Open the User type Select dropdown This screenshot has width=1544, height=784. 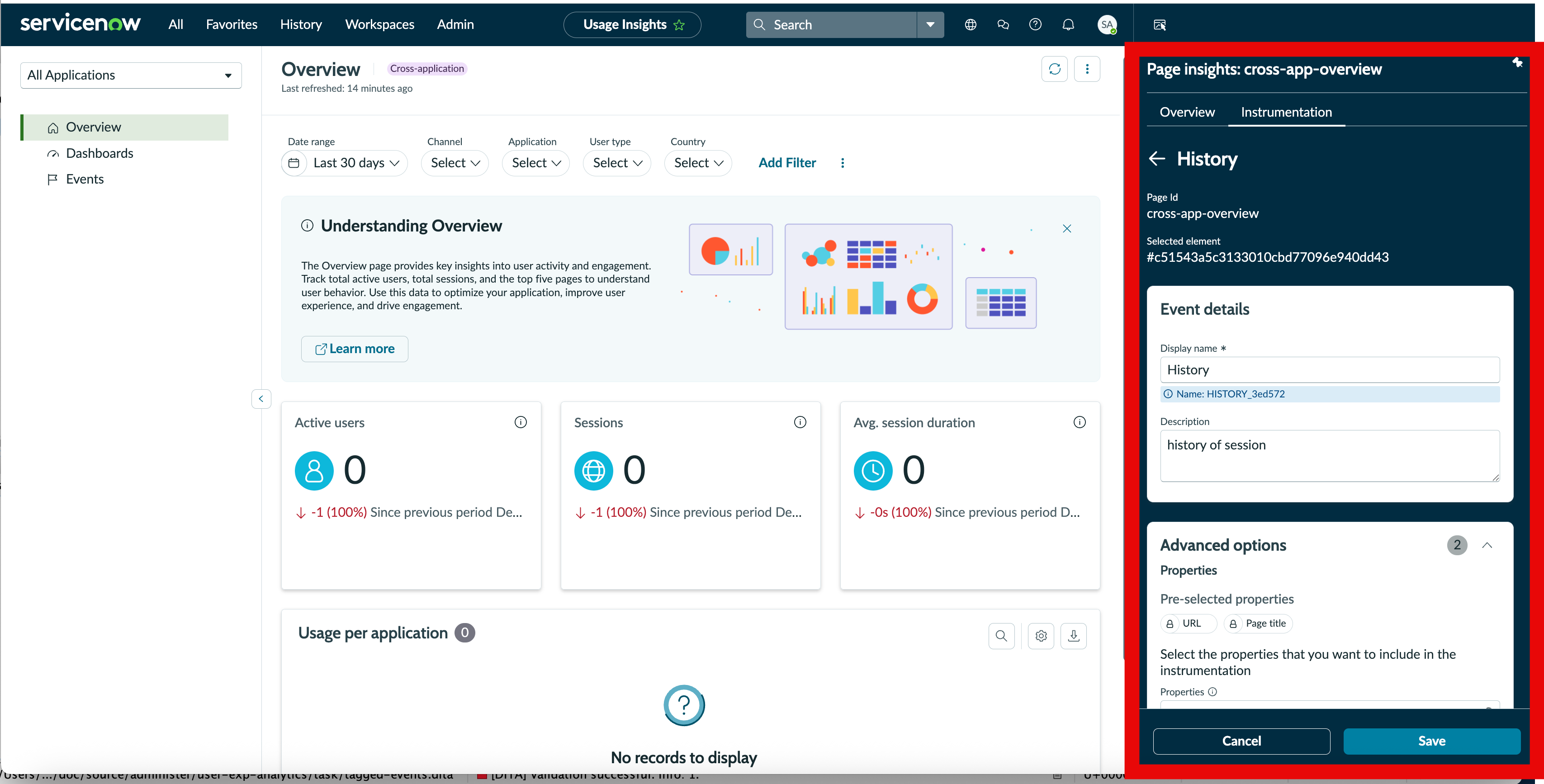(617, 162)
